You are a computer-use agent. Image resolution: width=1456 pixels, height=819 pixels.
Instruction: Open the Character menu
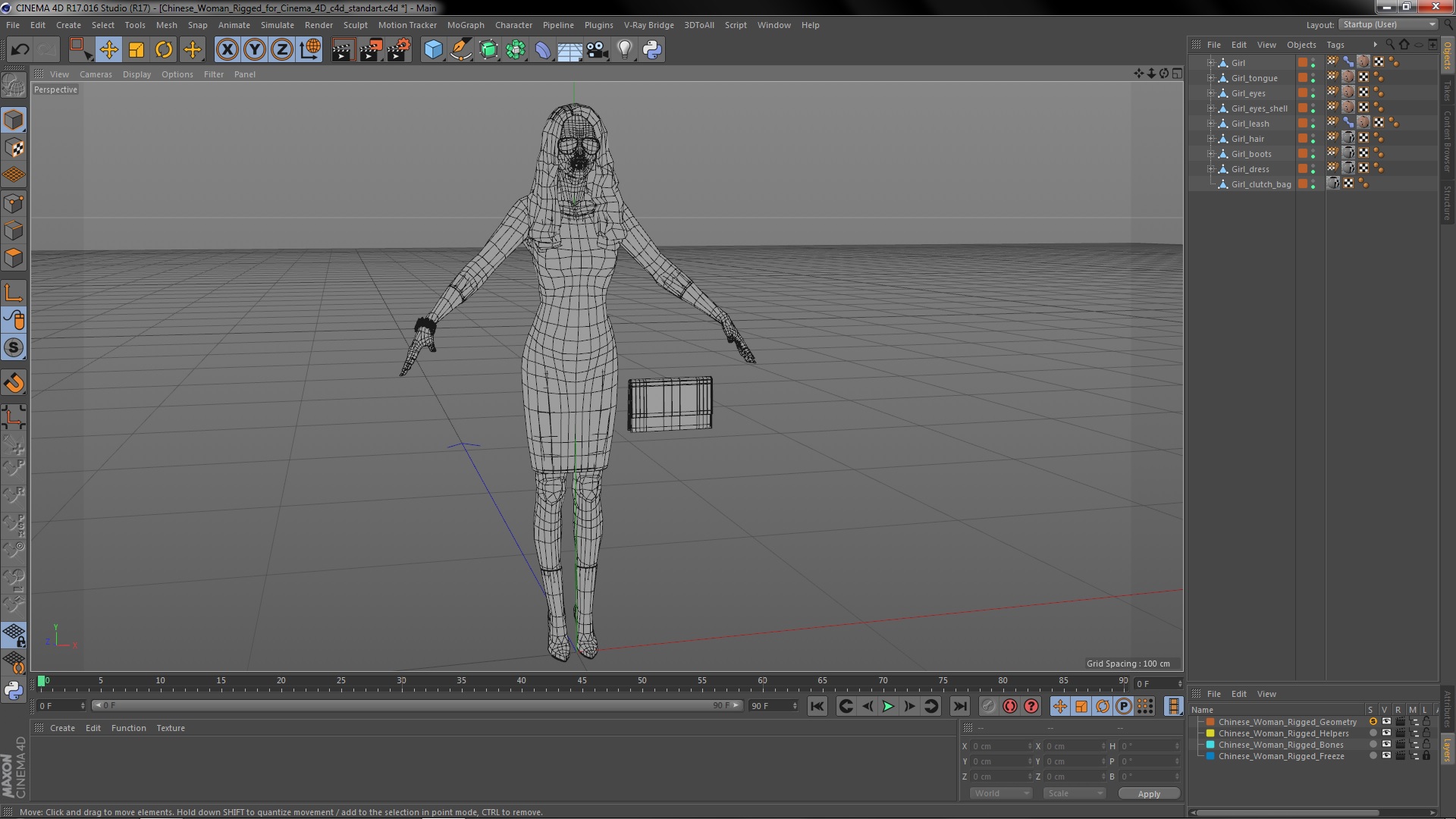click(x=513, y=25)
